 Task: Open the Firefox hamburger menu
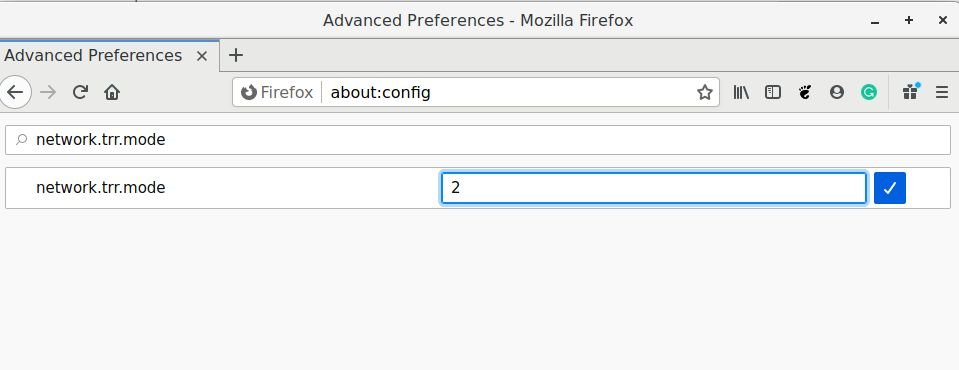[942, 92]
